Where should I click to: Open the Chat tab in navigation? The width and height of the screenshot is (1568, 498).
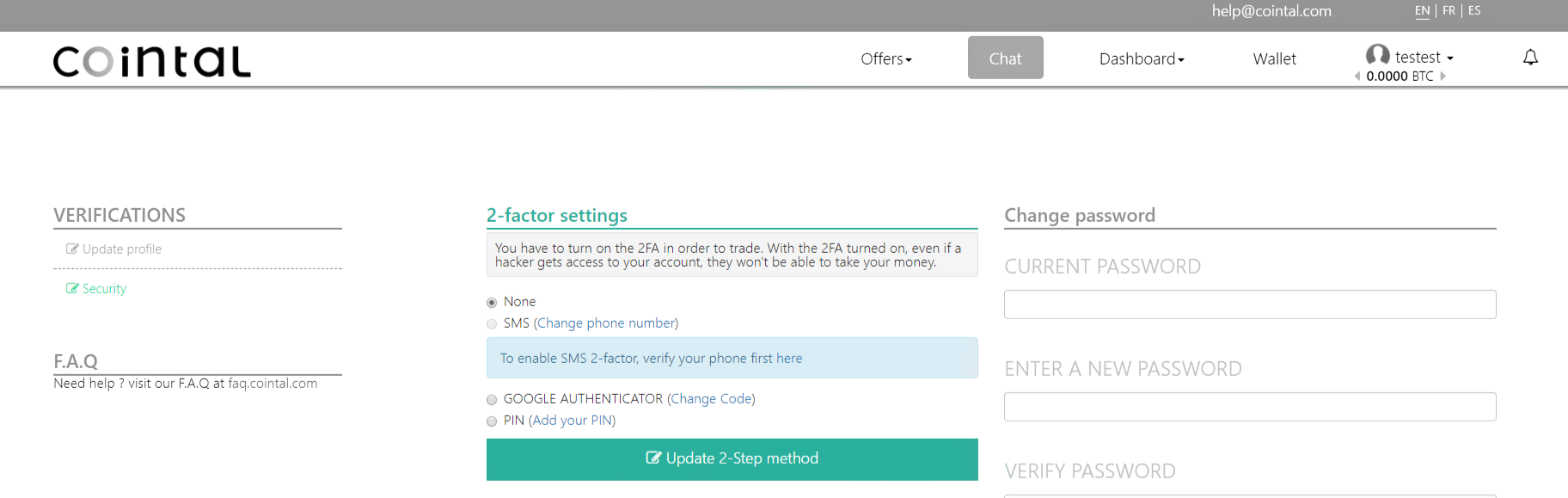1005,58
